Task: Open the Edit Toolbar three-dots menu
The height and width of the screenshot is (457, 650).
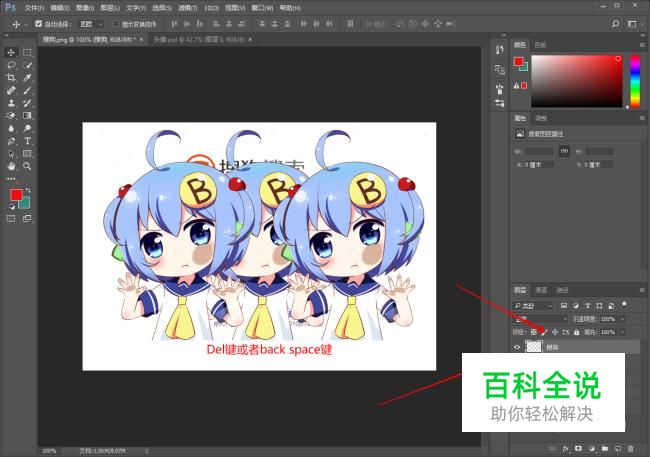Action: [x=11, y=179]
